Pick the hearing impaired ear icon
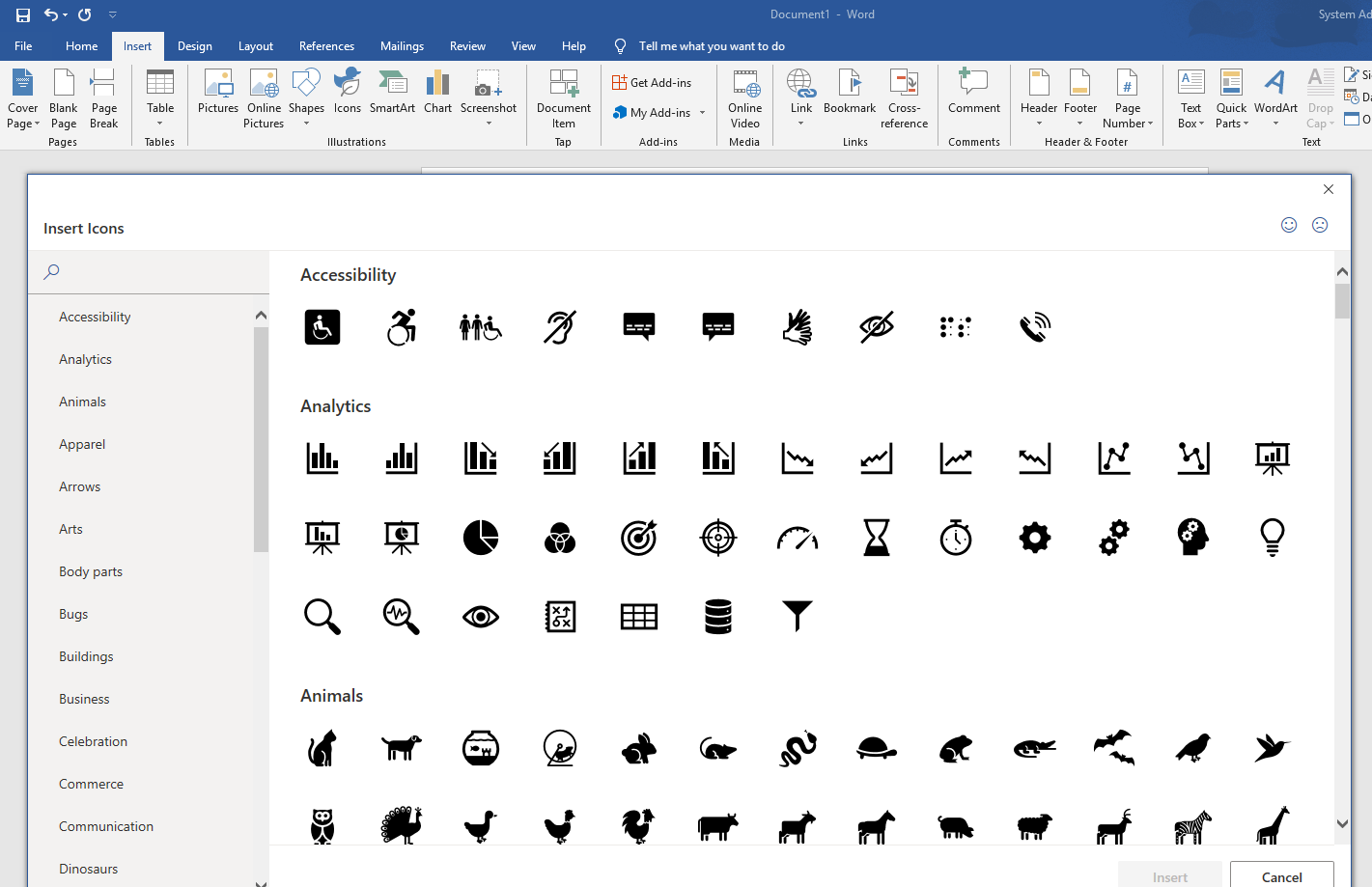This screenshot has width=1372, height=887. (560, 327)
